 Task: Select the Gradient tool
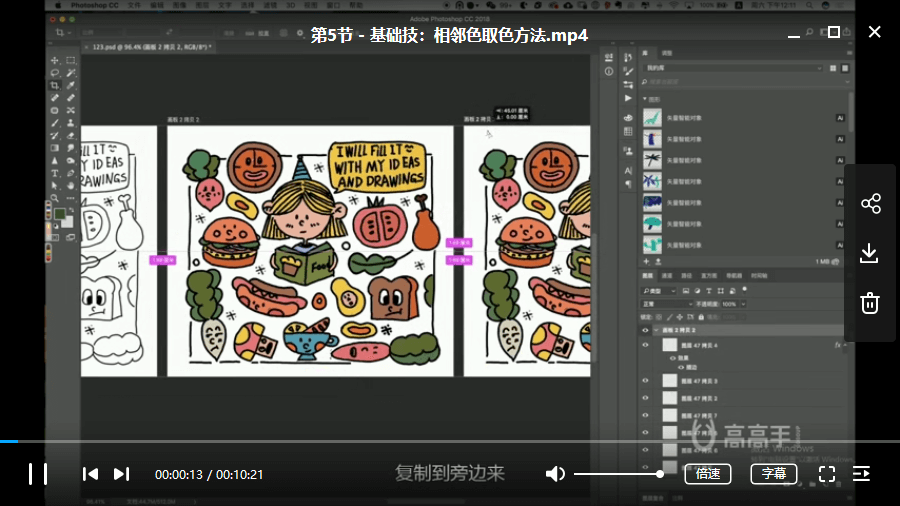tap(55, 148)
